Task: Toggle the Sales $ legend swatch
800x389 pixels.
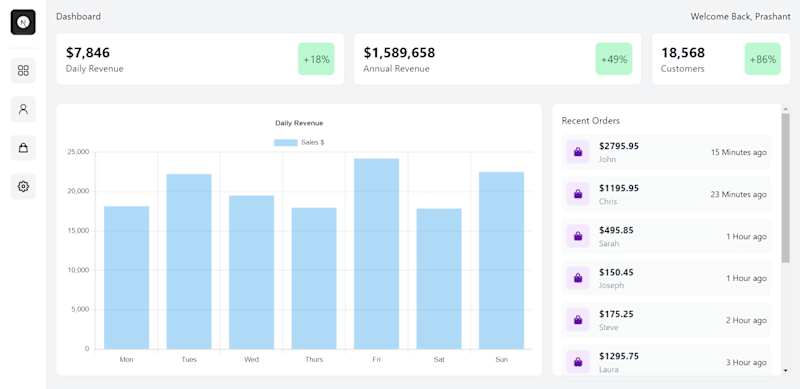Action: (x=286, y=143)
